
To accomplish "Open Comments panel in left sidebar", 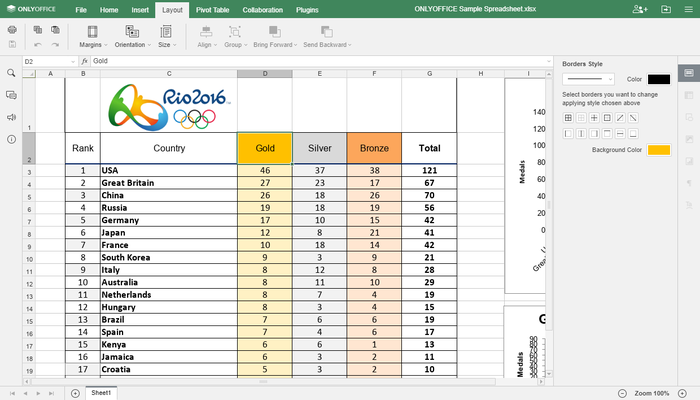I will click(11, 95).
